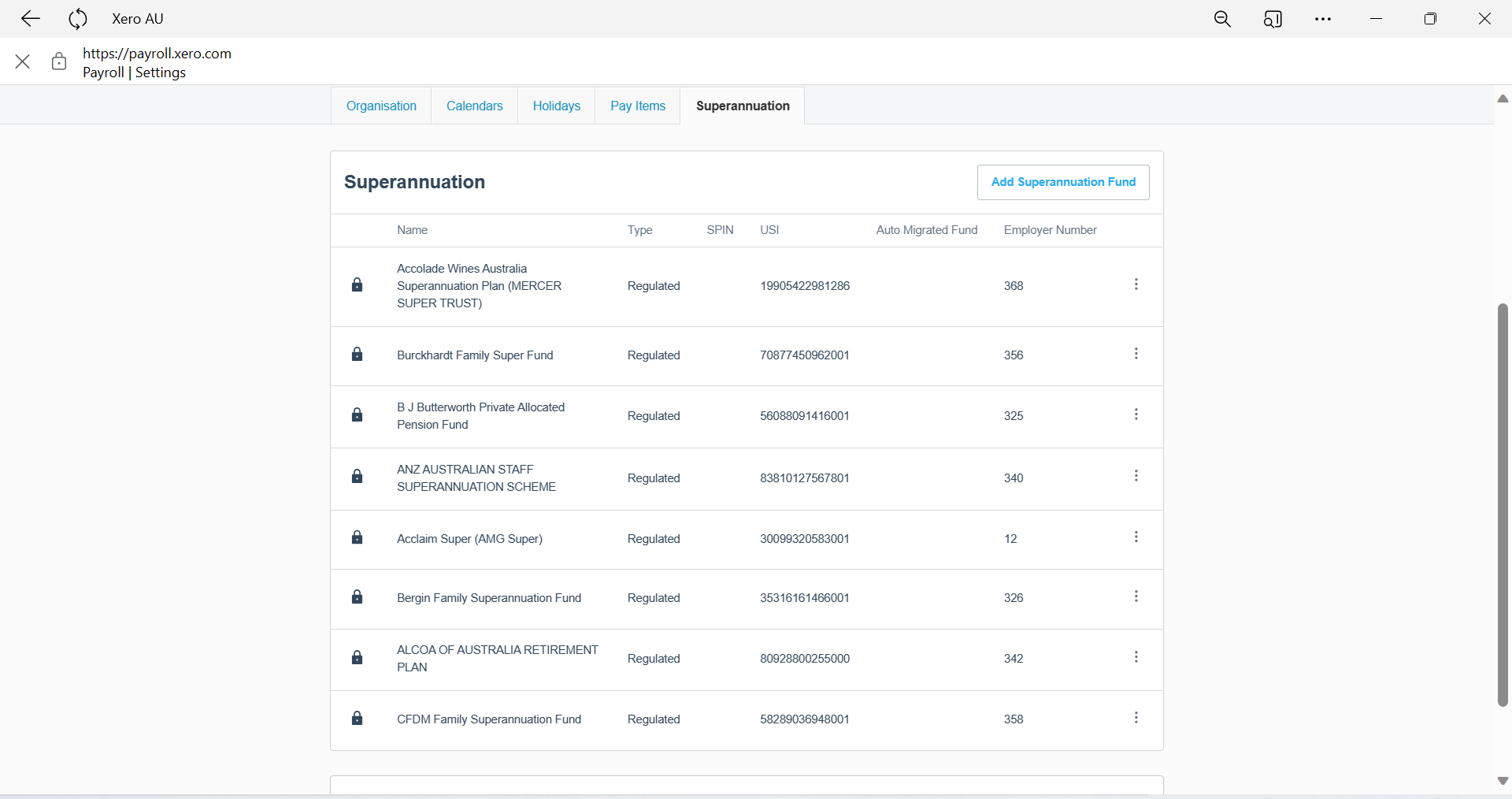Click lock icon for Burckhardt Family Super Fund
The height and width of the screenshot is (799, 1512).
(357, 354)
